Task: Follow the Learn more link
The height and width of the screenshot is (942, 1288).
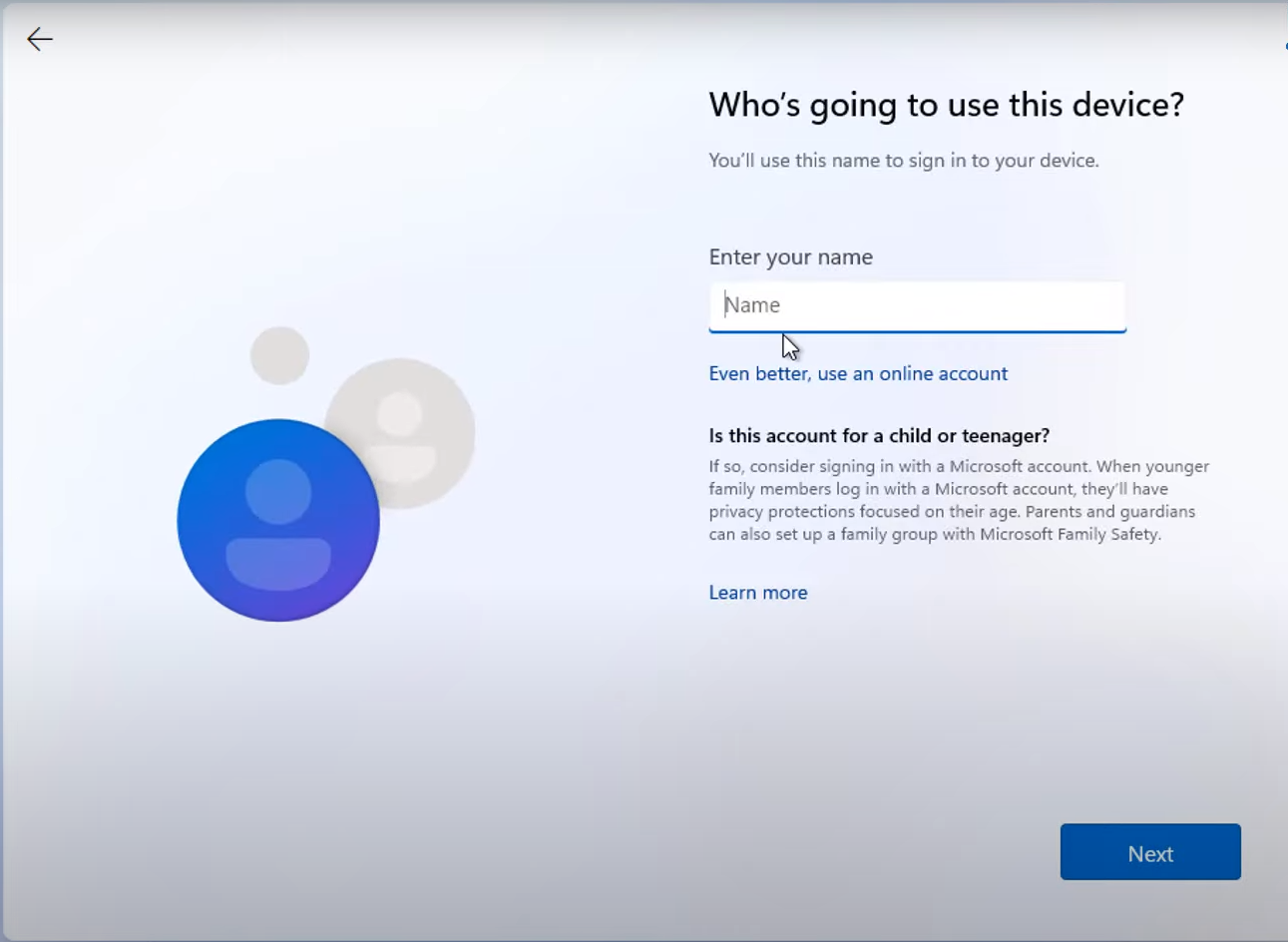Action: pos(757,593)
